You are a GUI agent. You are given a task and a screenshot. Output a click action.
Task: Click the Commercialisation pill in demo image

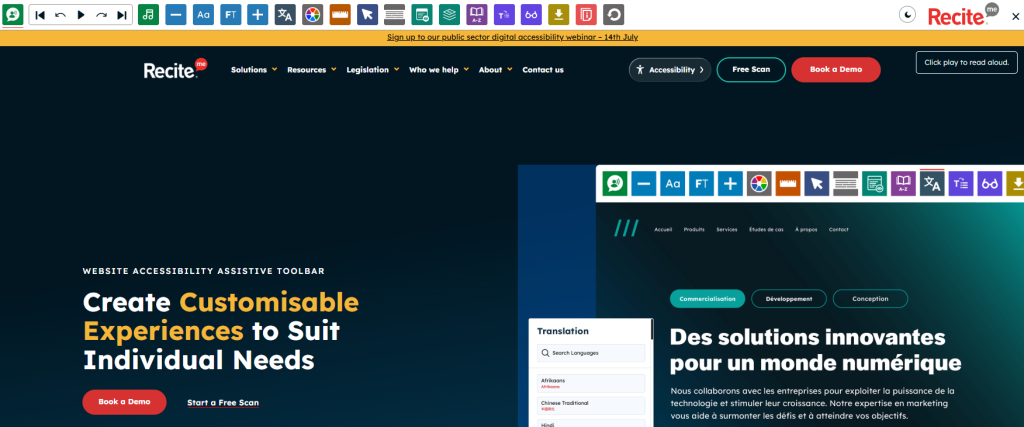point(707,299)
